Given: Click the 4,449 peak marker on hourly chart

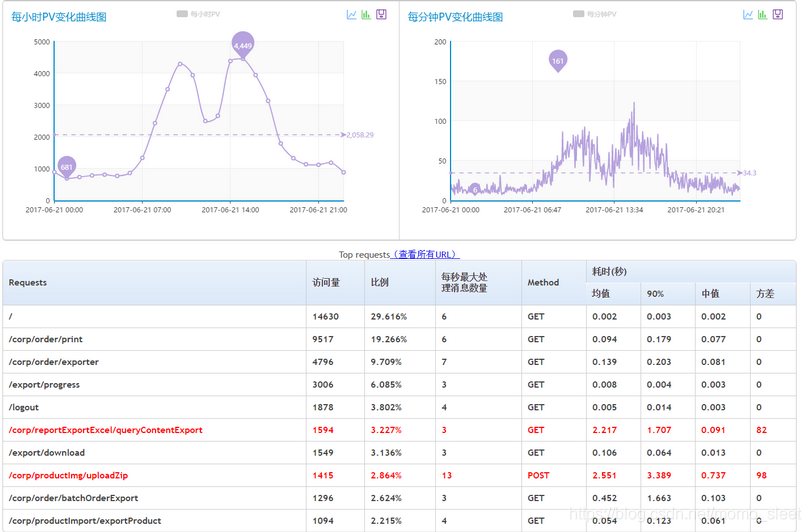Looking at the screenshot, I should (243, 44).
